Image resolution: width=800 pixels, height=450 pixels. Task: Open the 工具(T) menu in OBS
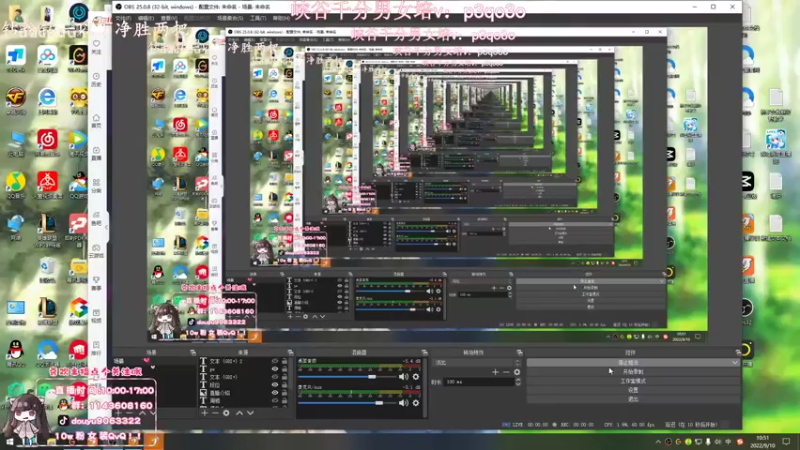[x=258, y=18]
